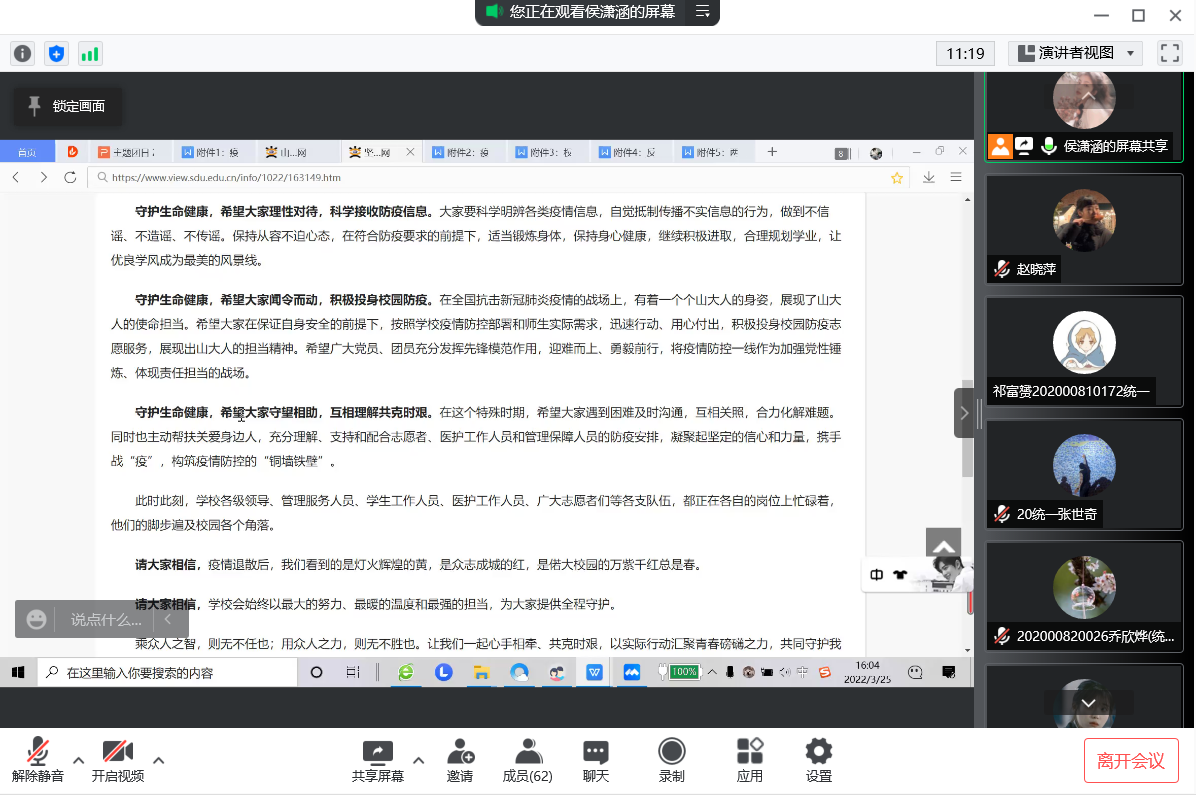Open meeting Settings gear

pos(819,761)
